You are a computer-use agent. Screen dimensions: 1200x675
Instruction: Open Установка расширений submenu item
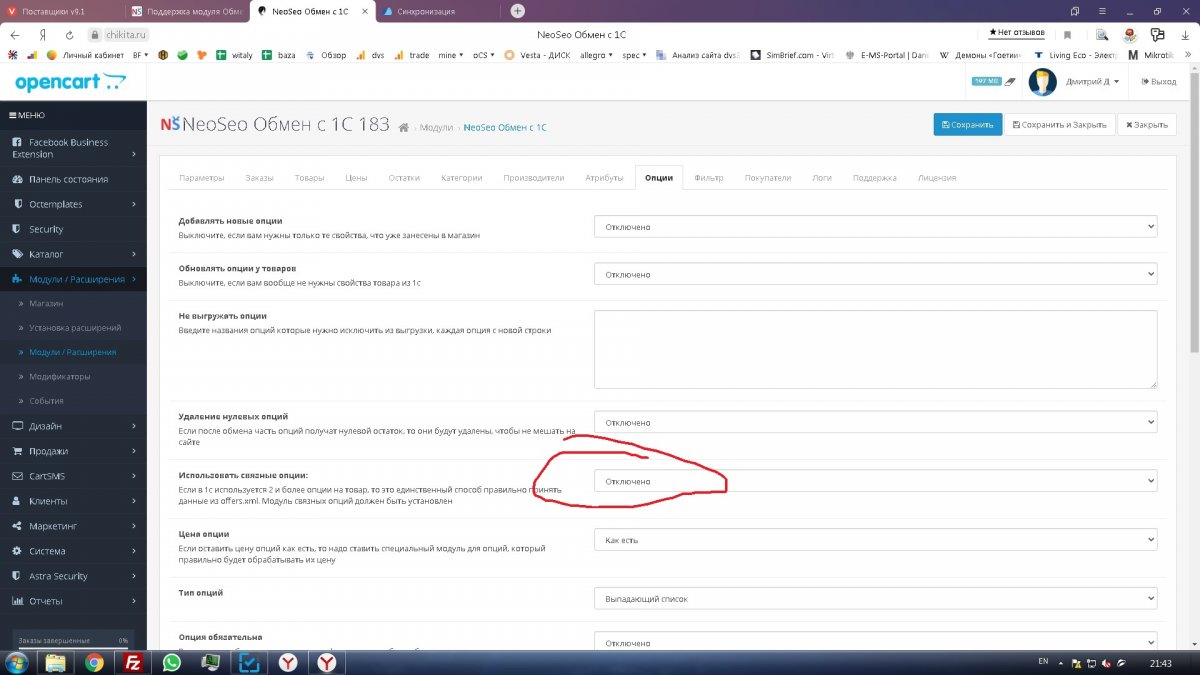click(73, 328)
